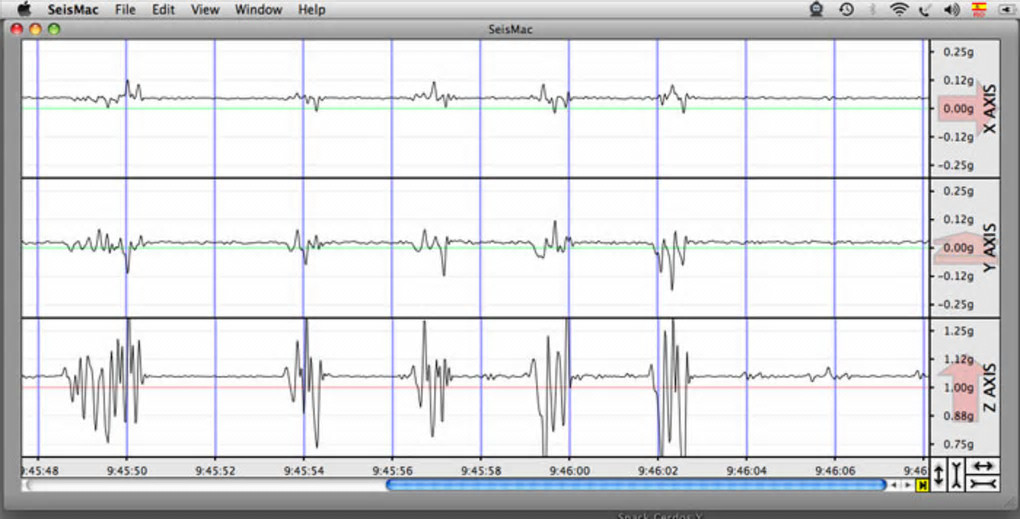Click the scrollbar left arrow
Screen dimensions: 1020x519
tap(895, 485)
